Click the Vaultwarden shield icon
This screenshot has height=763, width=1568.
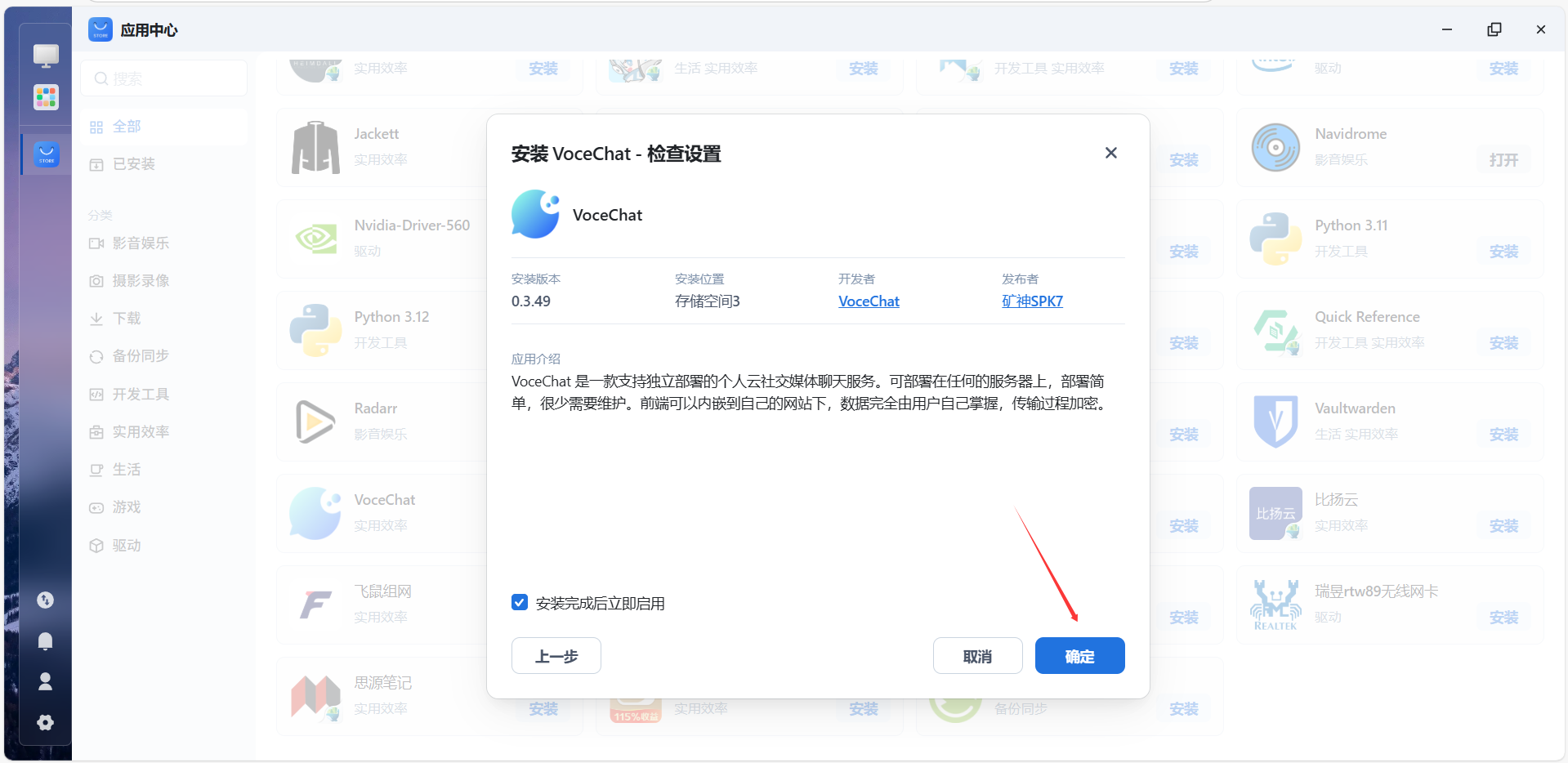tap(1275, 422)
